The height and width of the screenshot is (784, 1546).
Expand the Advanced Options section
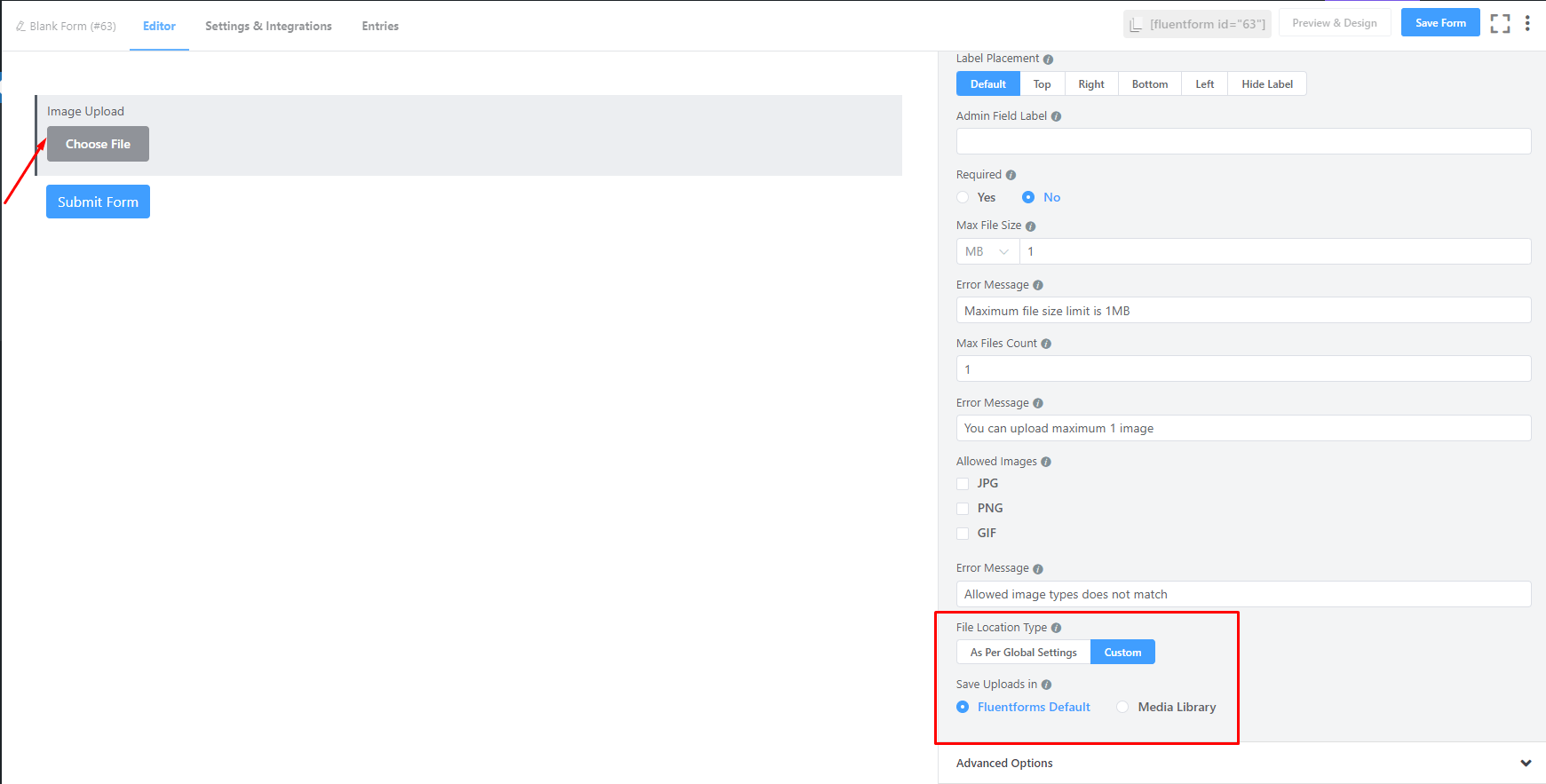(1243, 763)
